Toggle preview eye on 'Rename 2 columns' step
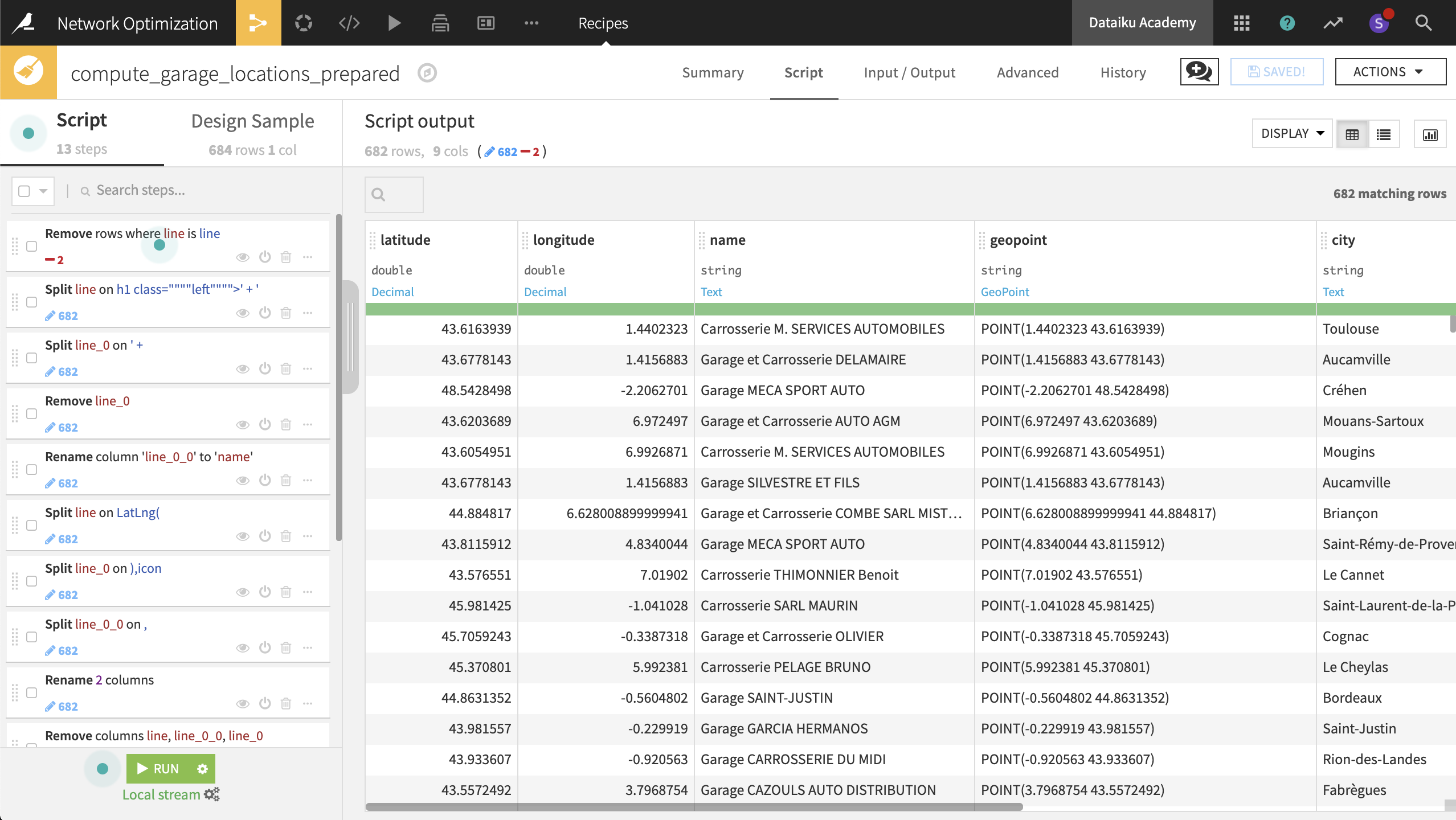1456x820 pixels. [243, 703]
